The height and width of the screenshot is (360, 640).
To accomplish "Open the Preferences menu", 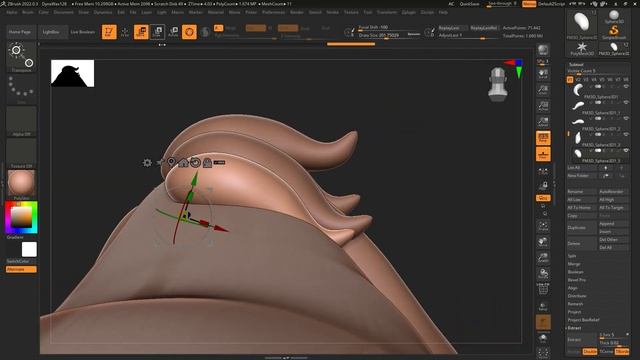I will tap(273, 12).
